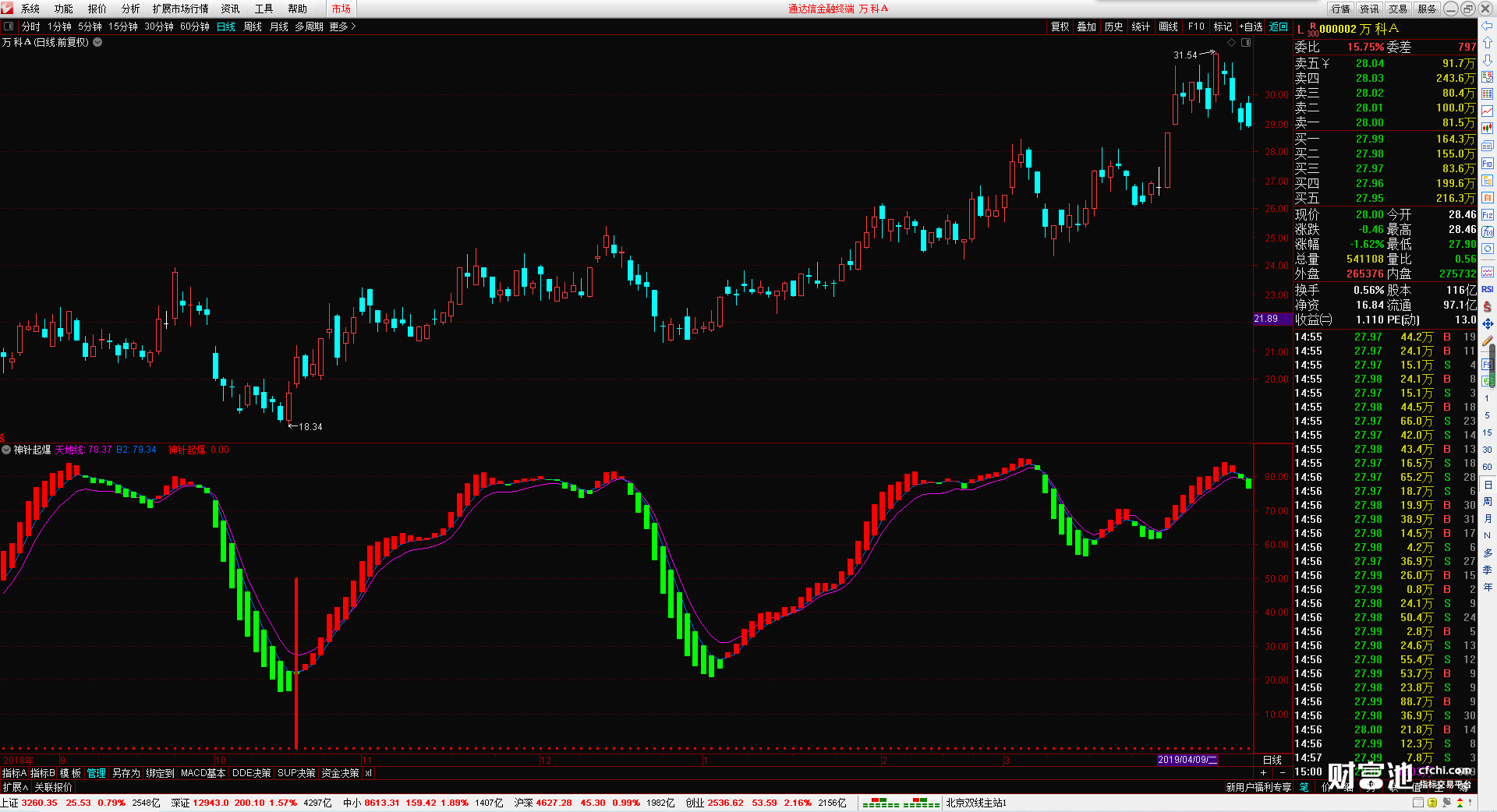Viewport: 1497px width, 812px height.
Task: Click the blue four-way move arrows icon
Action: tap(1488, 323)
